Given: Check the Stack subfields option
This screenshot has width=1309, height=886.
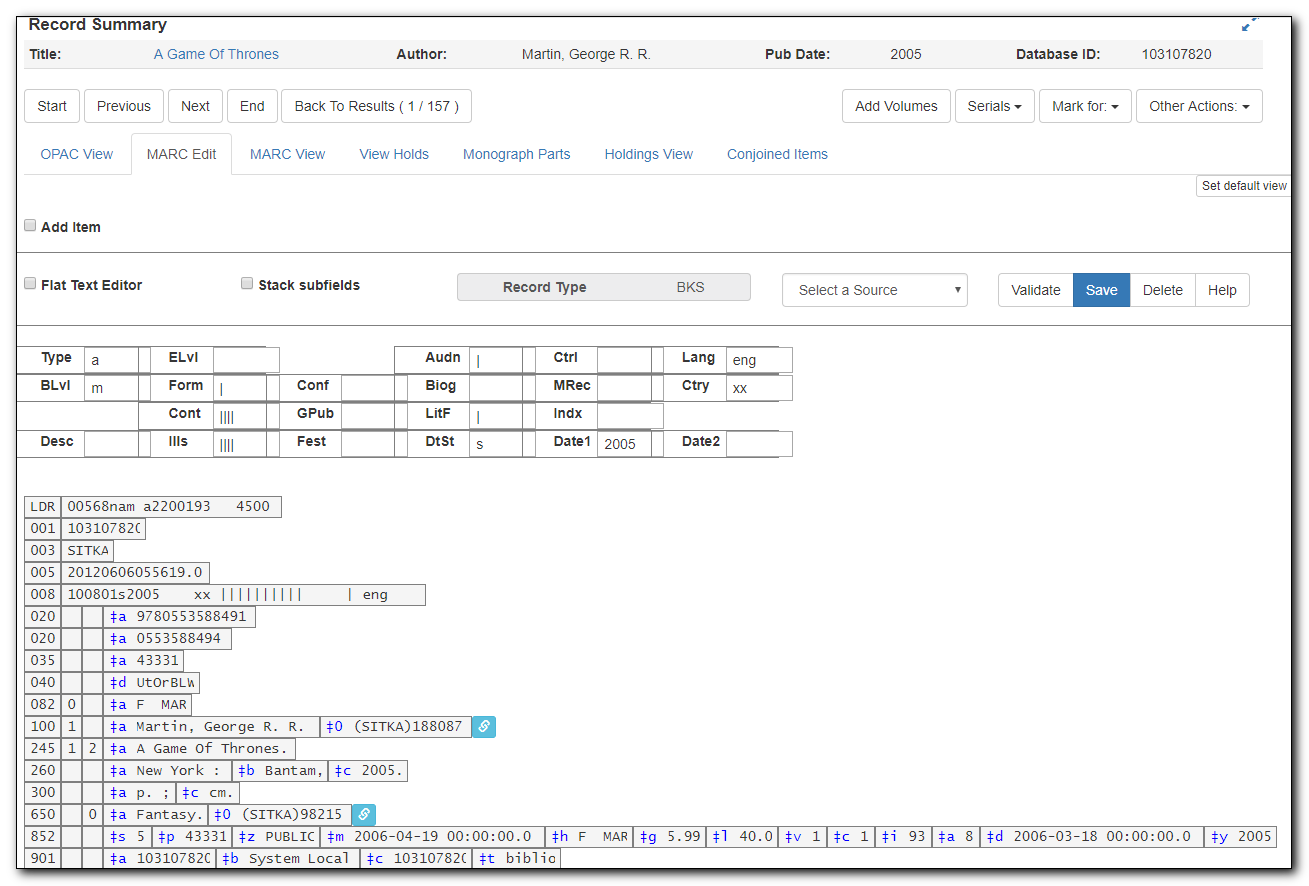Looking at the screenshot, I should pos(247,284).
